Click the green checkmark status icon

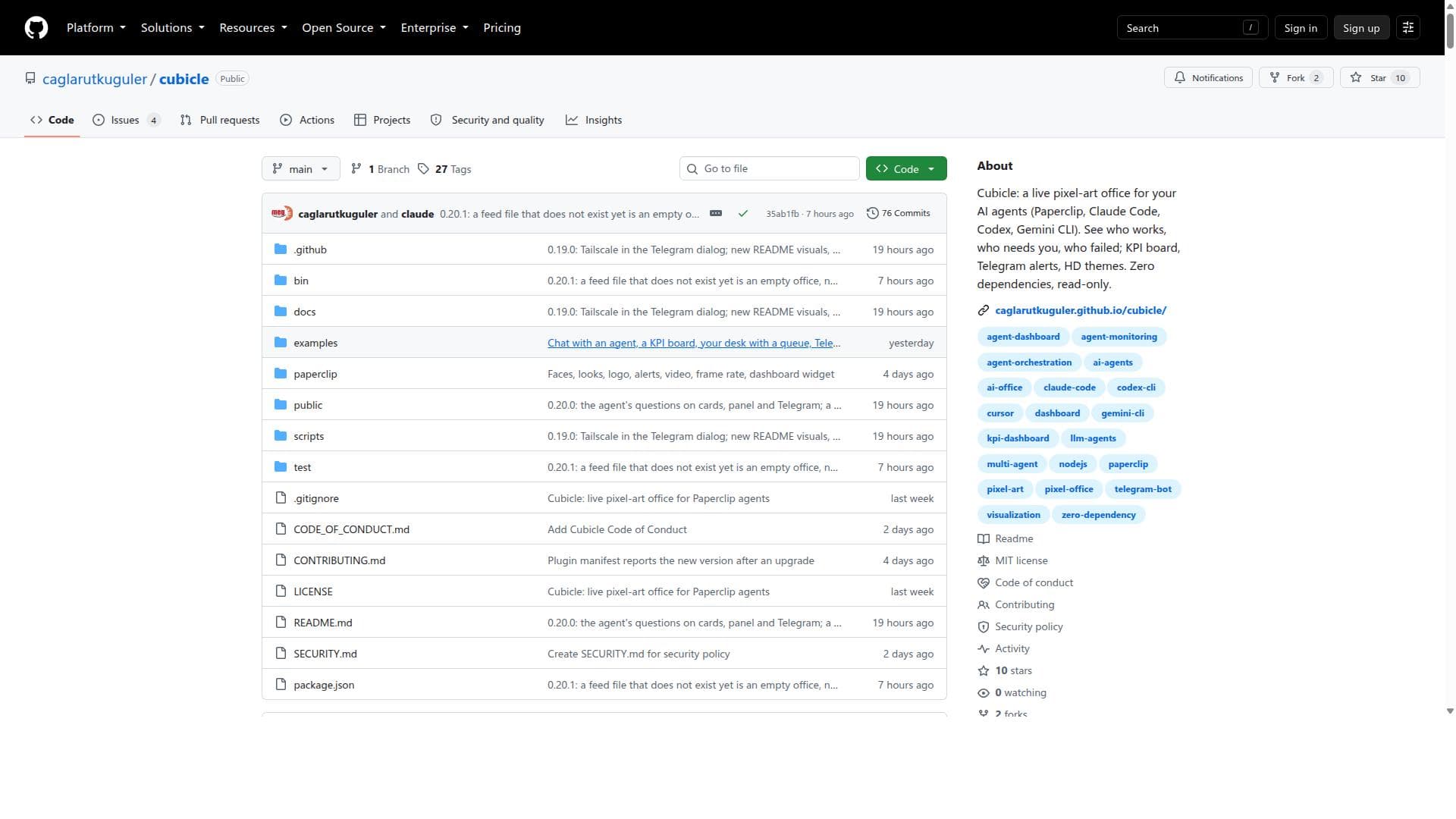(743, 214)
